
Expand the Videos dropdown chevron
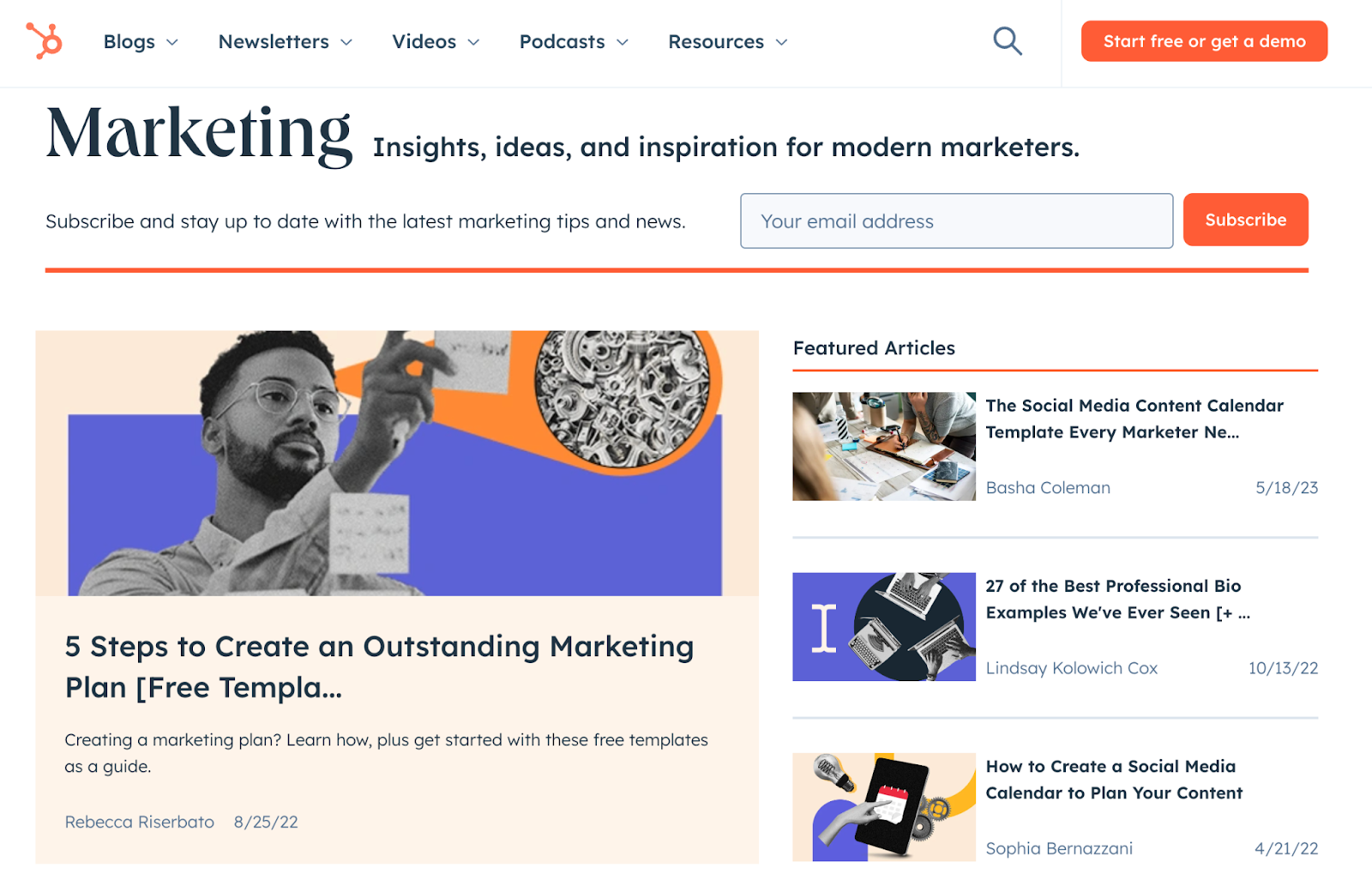tap(473, 42)
